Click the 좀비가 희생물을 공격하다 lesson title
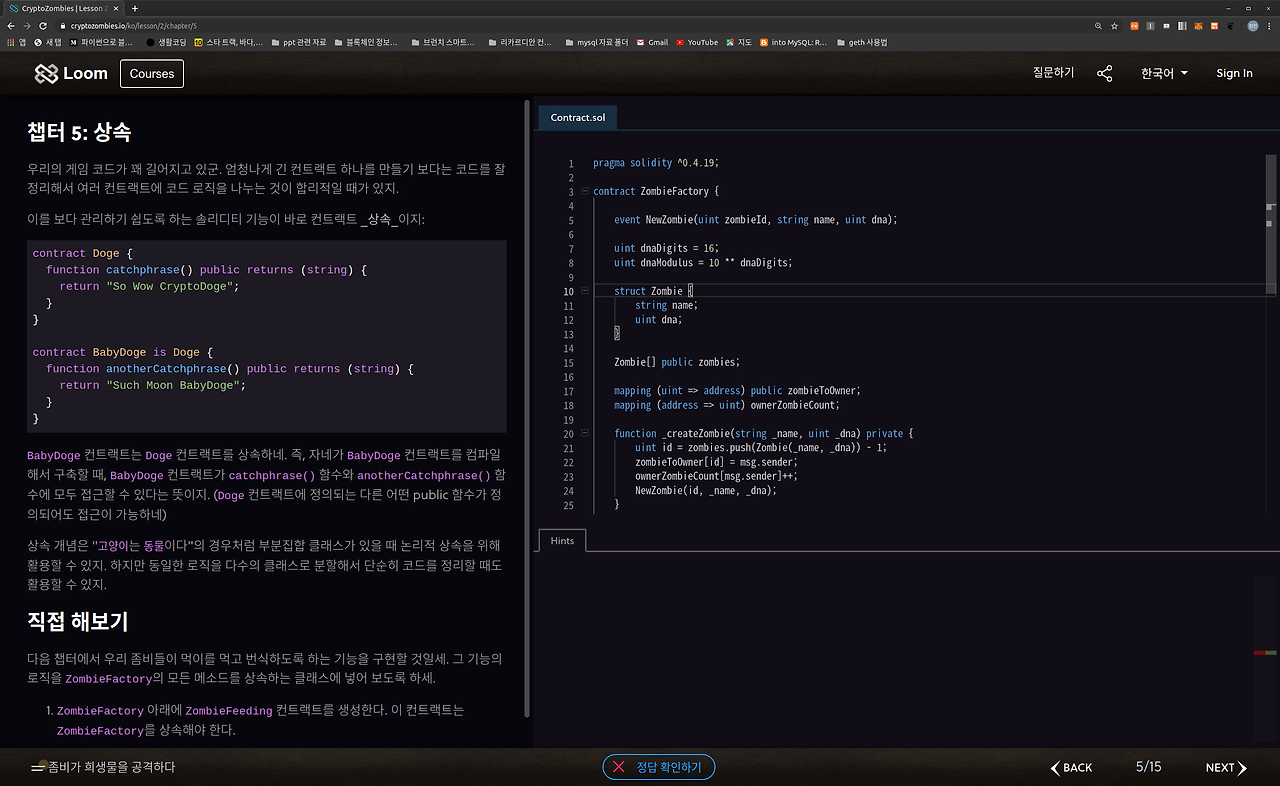This screenshot has width=1280, height=786. click(x=111, y=767)
